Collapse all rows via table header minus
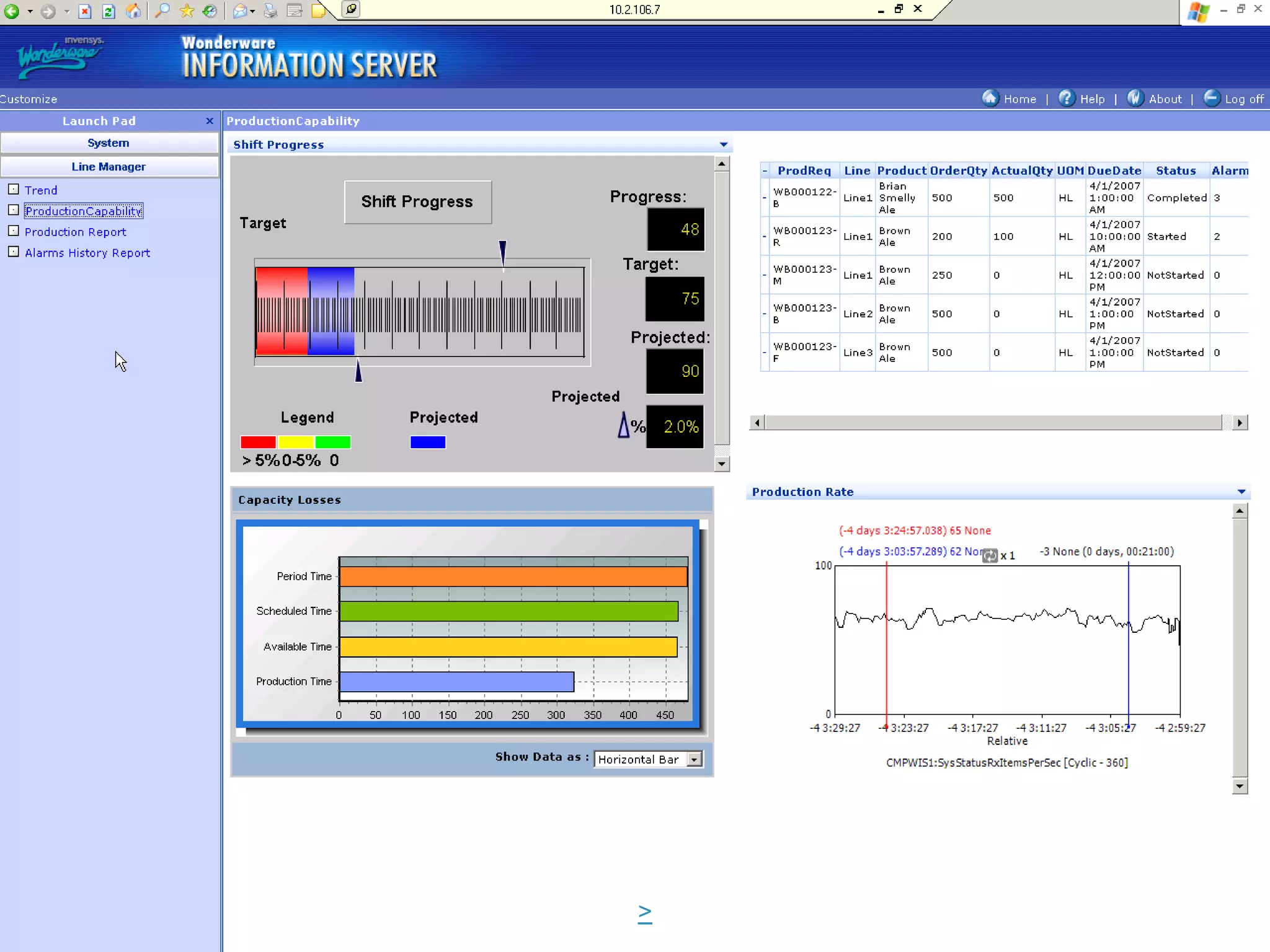This screenshot has width=1270, height=952. (765, 170)
